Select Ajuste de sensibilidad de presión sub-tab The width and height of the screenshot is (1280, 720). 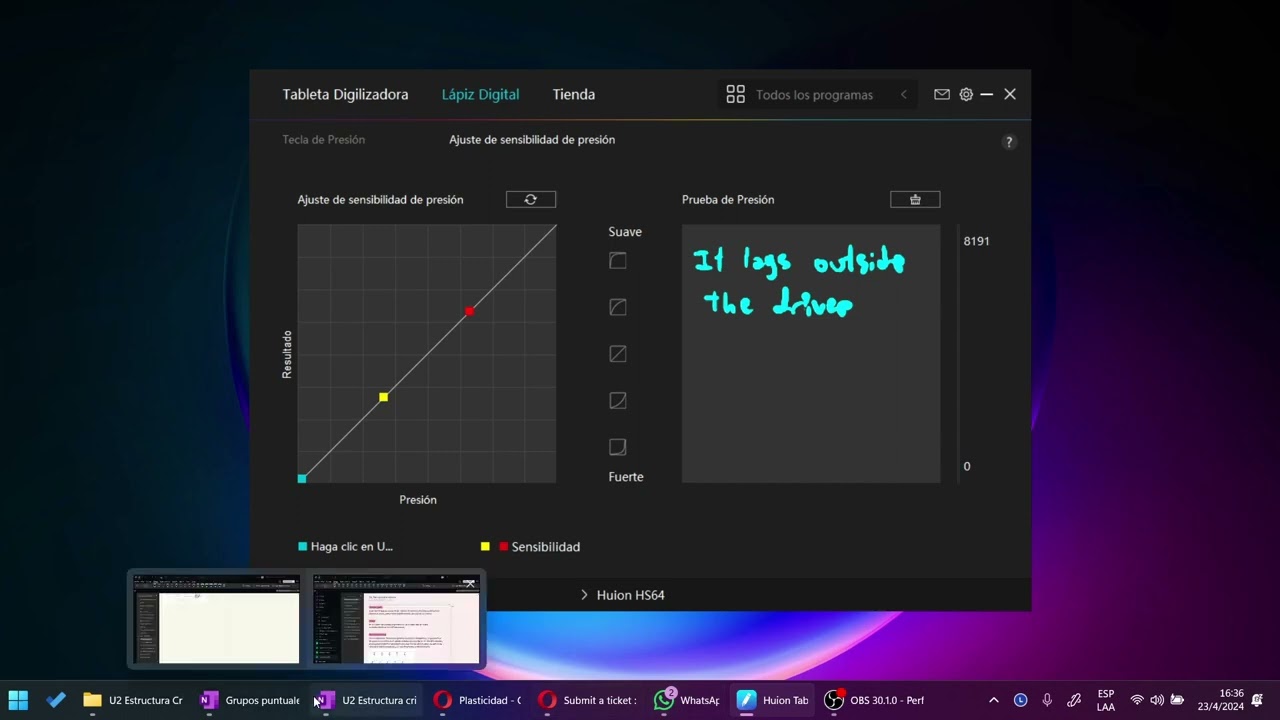(x=532, y=140)
